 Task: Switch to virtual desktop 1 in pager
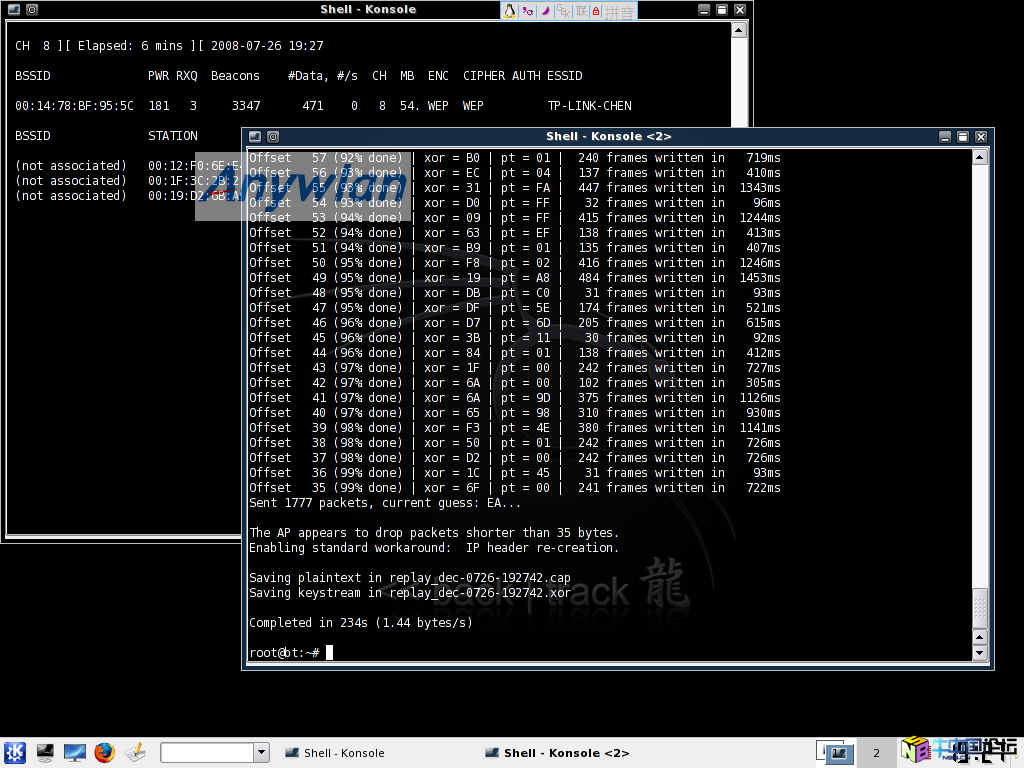[x=835, y=753]
